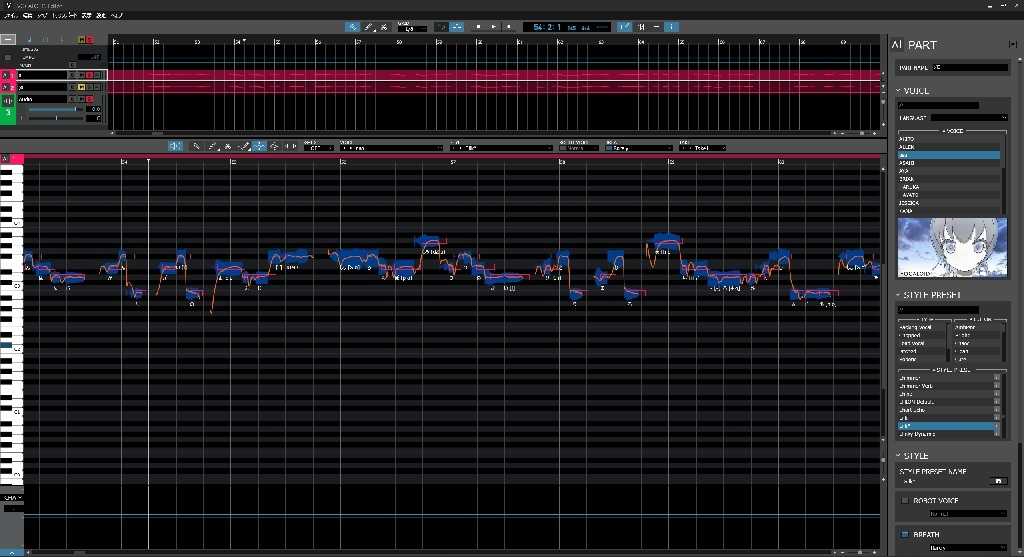Viewport: 1024px width, 557px height.
Task: Click the style preset search field
Action: click(x=938, y=310)
